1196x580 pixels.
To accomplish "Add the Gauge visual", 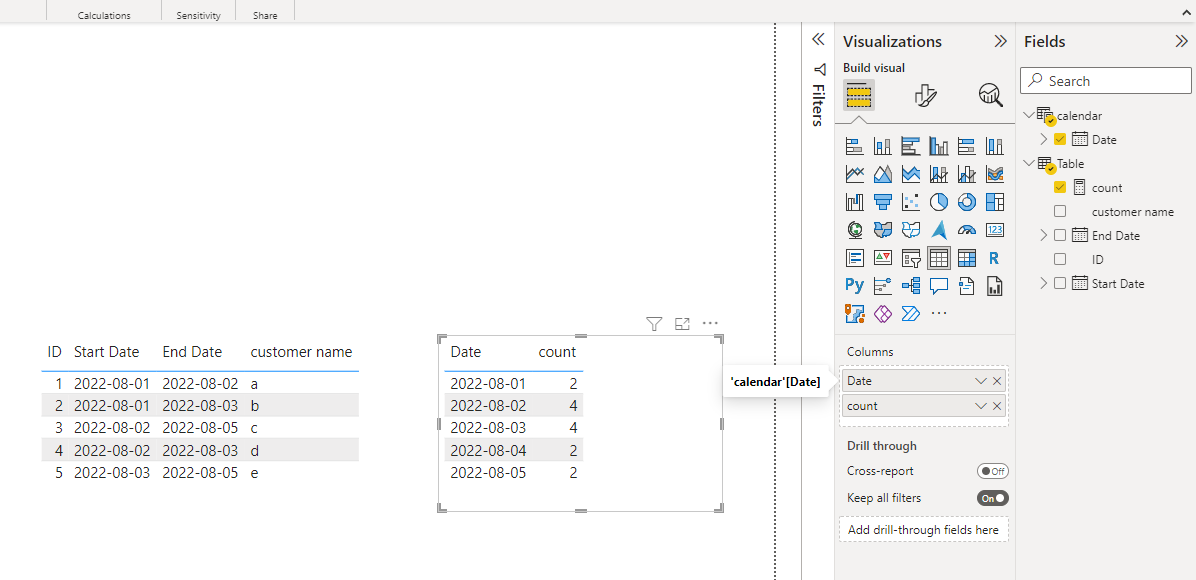I will [x=966, y=230].
